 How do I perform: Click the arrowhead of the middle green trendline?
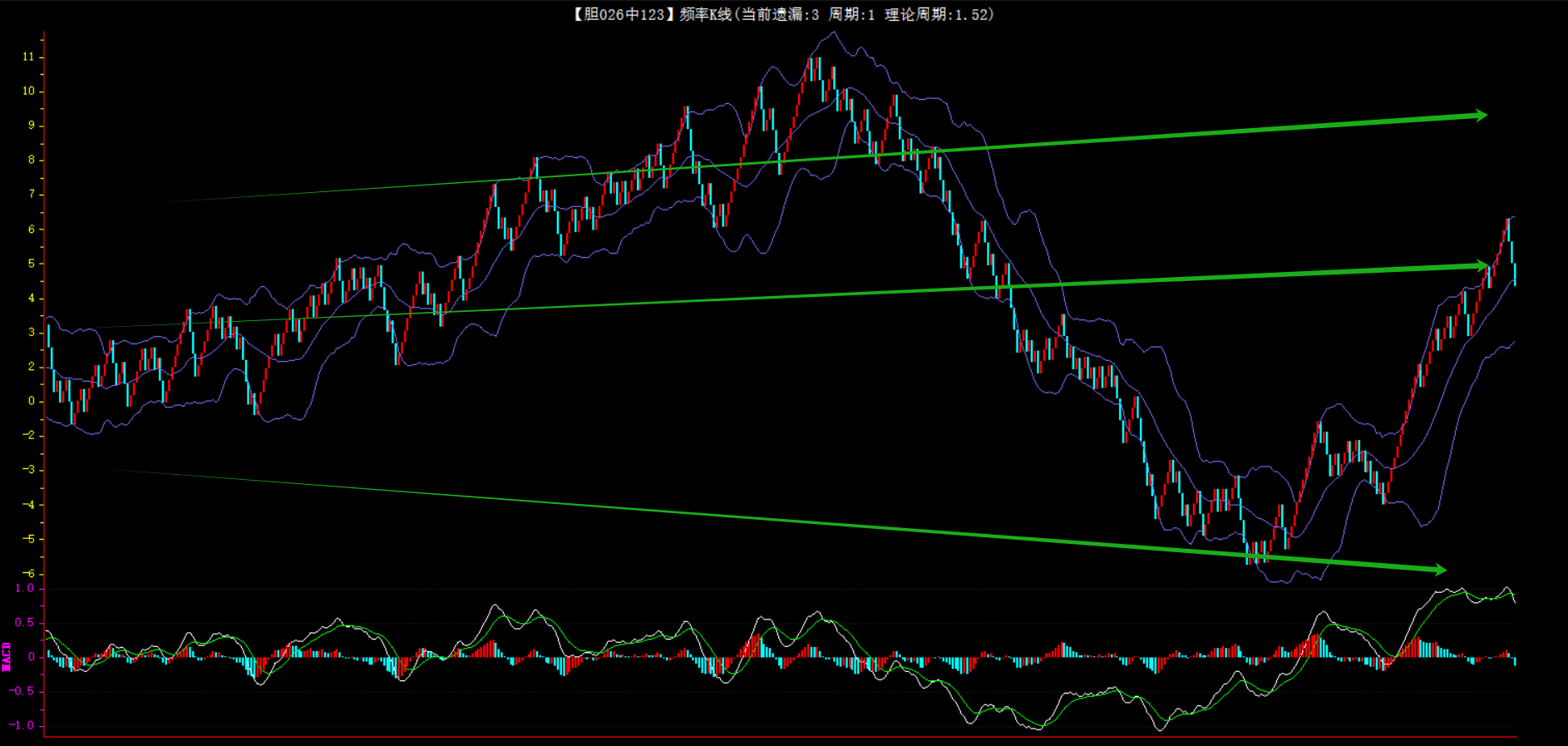click(x=1482, y=266)
